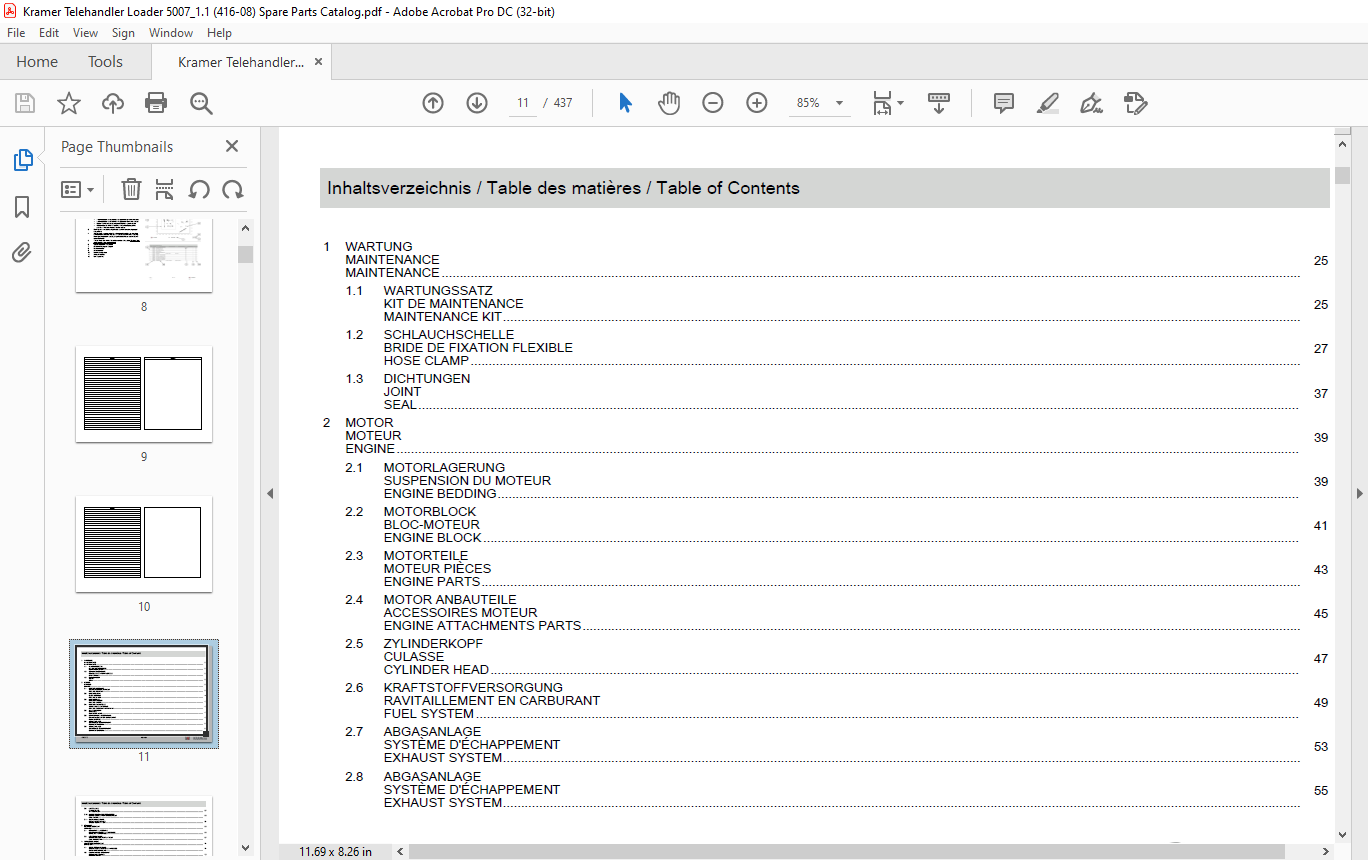Select the Highlight text pen tool

pyautogui.click(x=1048, y=103)
